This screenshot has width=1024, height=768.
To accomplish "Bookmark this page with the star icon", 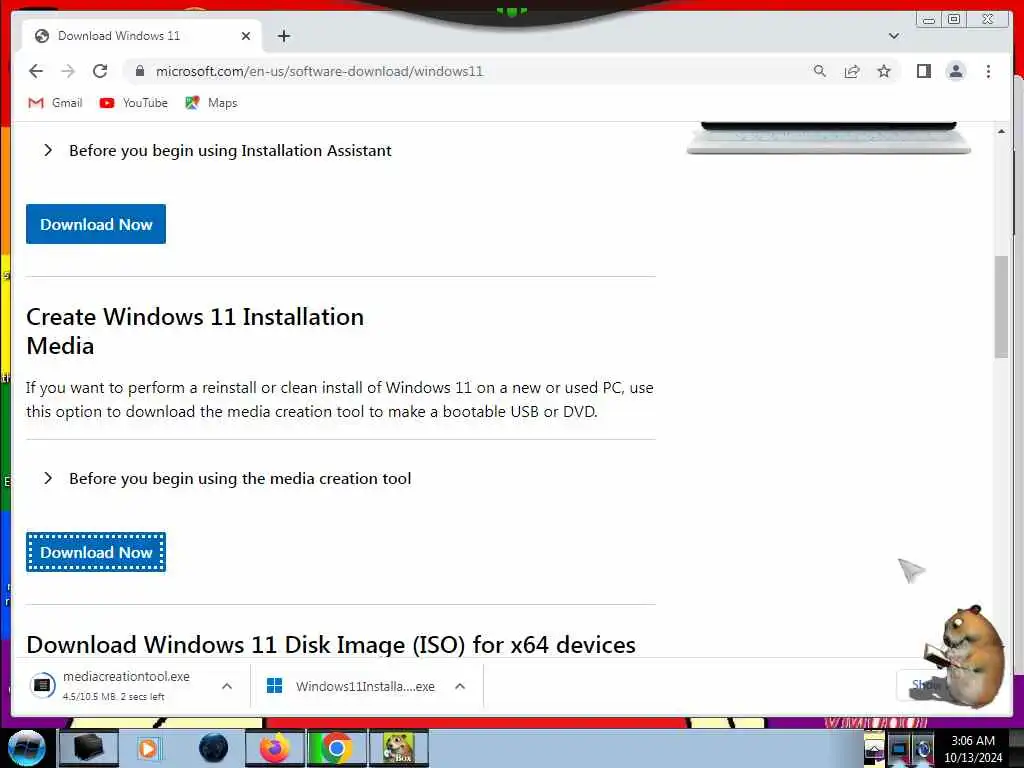I will click(x=884, y=71).
